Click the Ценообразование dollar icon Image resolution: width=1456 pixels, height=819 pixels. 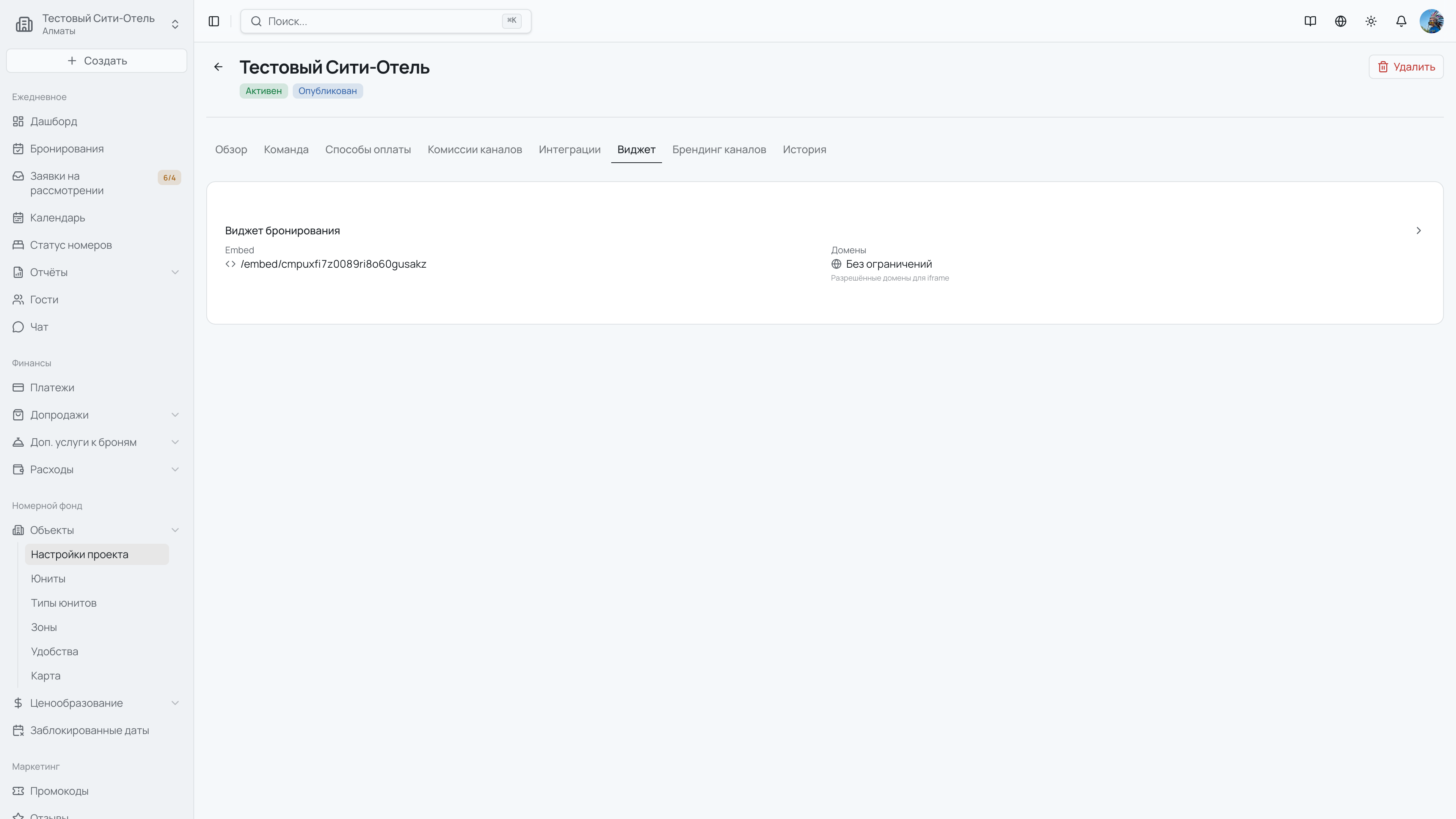pos(18,703)
